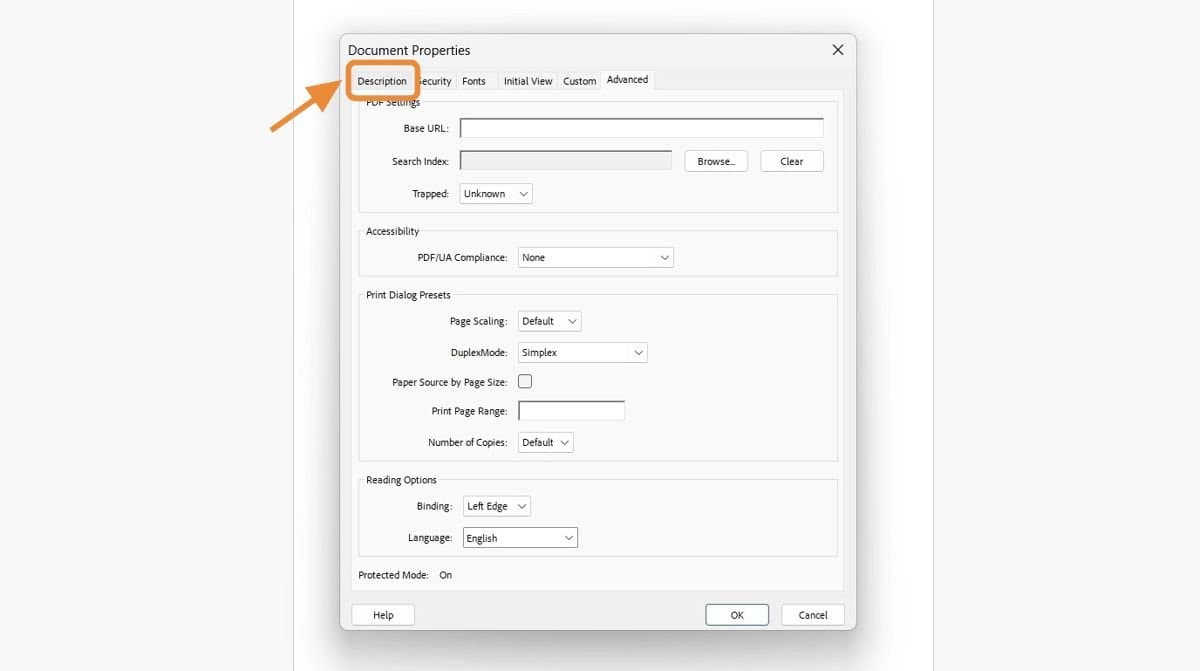Viewport: 1200px width, 671px height.
Task: Enable Paper Source by Page Size
Action: point(525,381)
